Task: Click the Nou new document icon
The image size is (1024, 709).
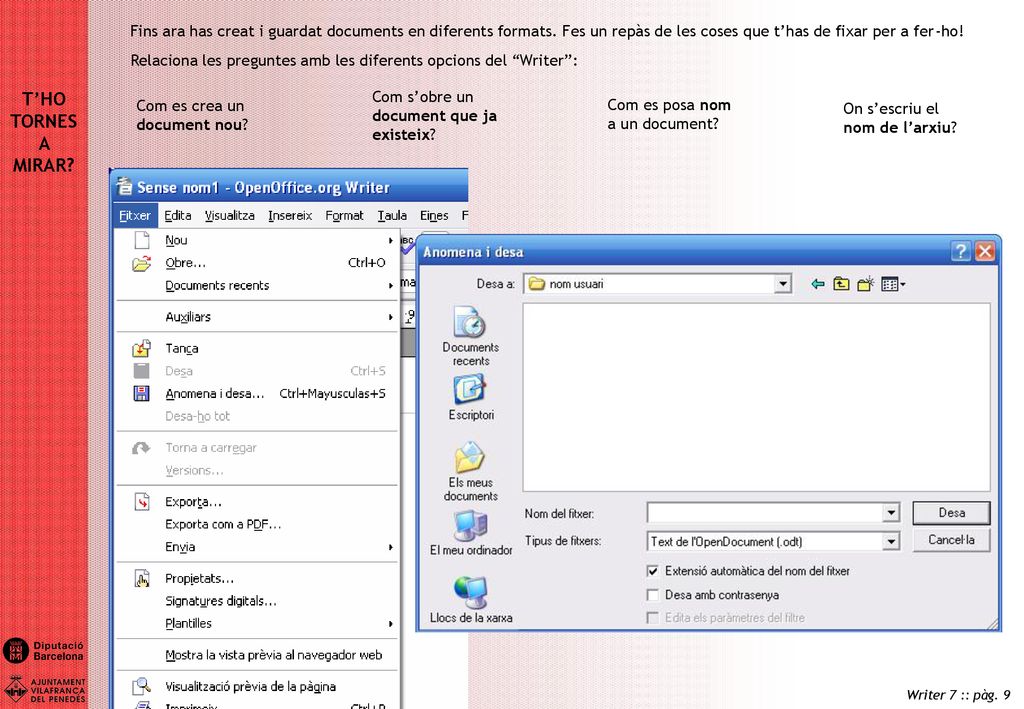Action: [x=142, y=240]
